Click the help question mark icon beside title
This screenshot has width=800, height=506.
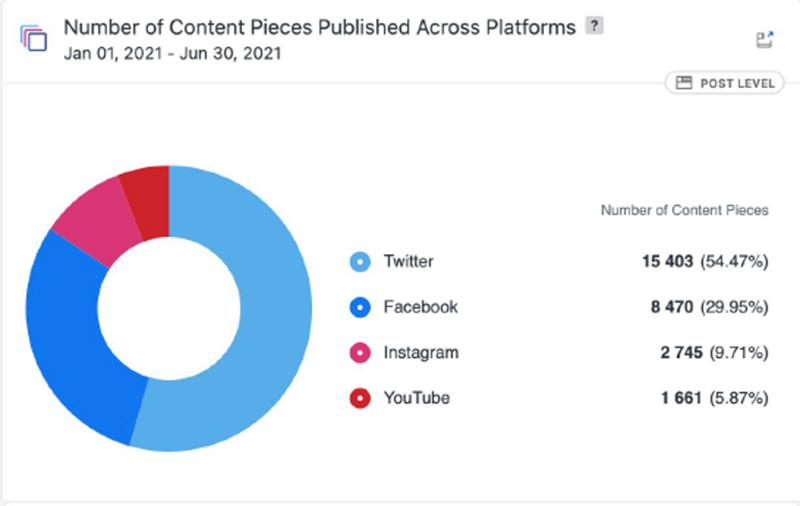(x=594, y=26)
